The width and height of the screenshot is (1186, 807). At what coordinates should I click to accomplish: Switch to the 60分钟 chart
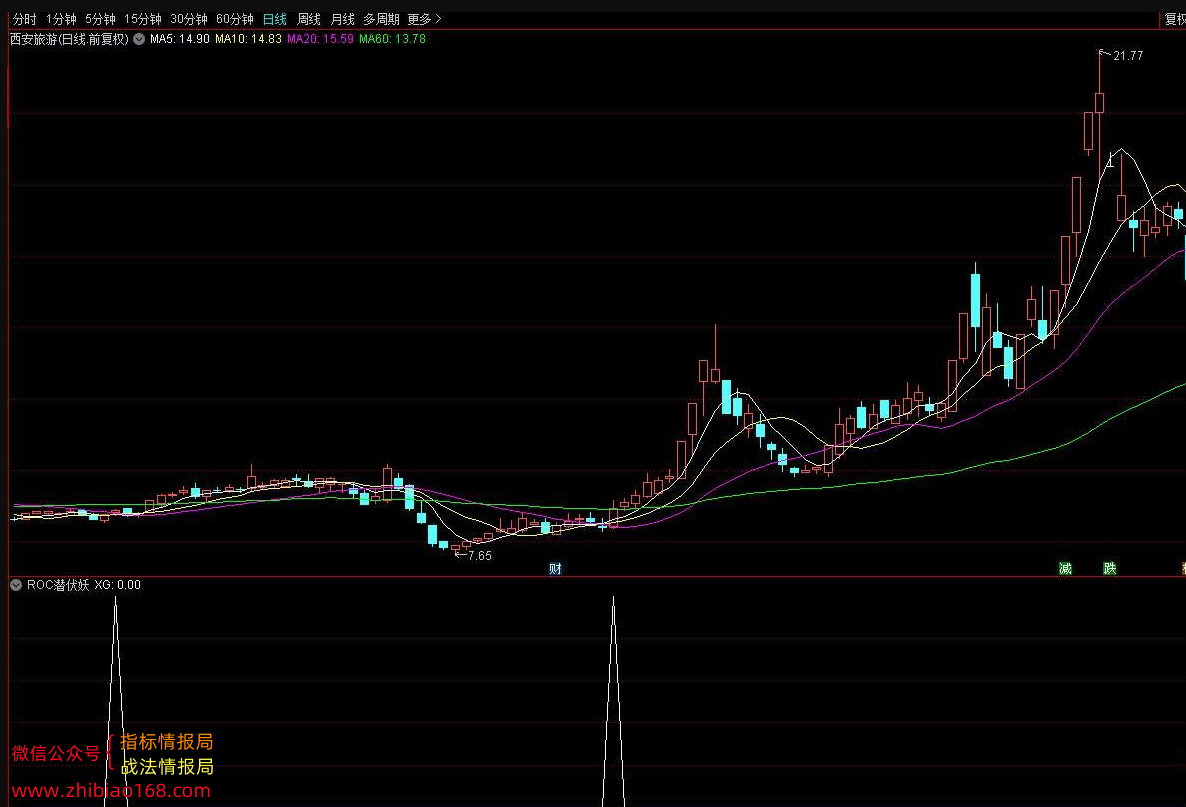tap(234, 19)
